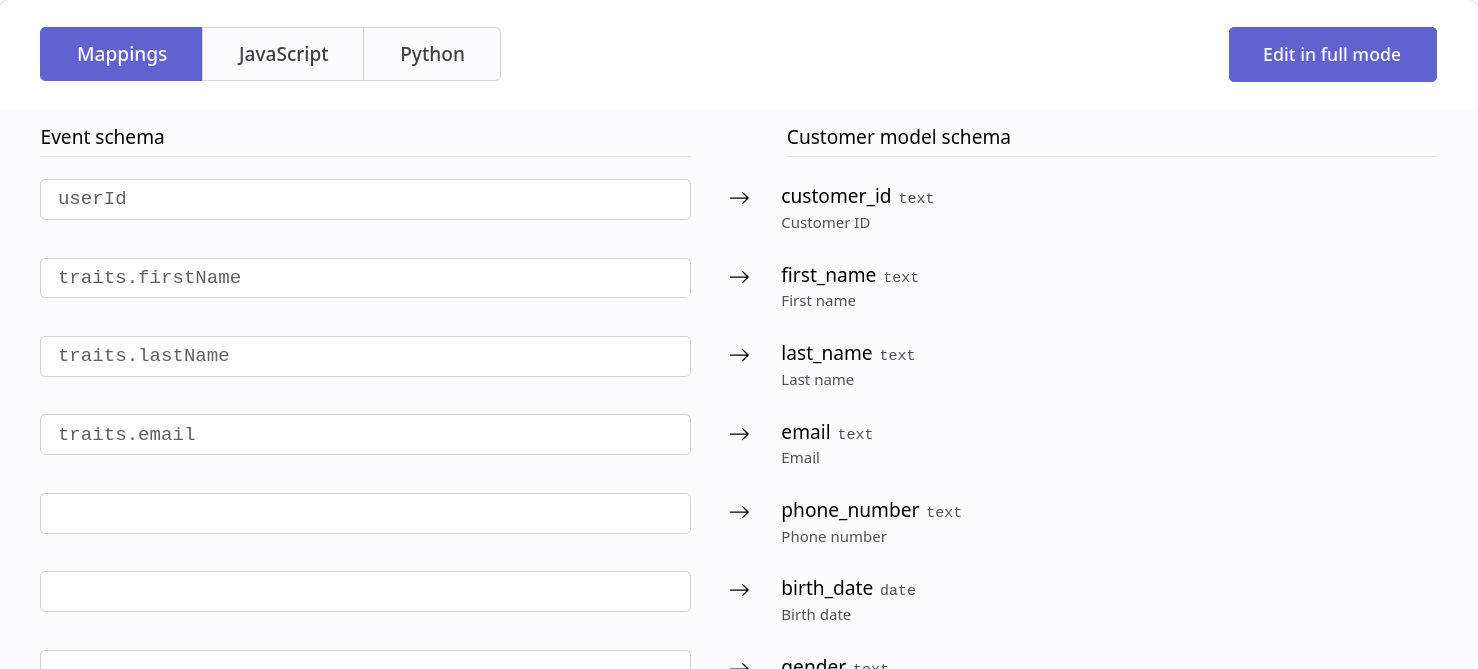Click the empty input for phone_number

(x=365, y=513)
